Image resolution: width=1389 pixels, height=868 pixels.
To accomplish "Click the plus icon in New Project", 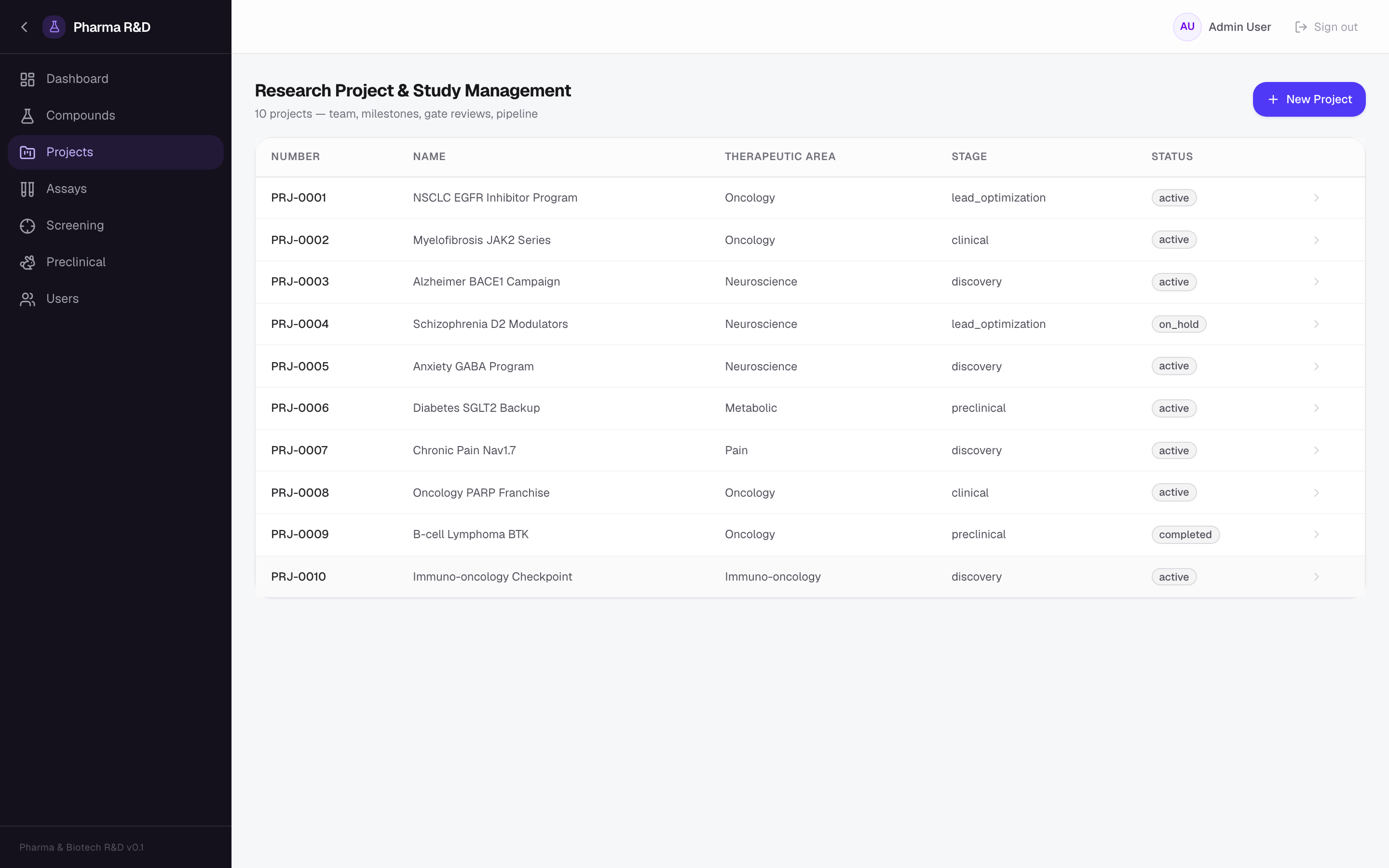I will [1273, 99].
